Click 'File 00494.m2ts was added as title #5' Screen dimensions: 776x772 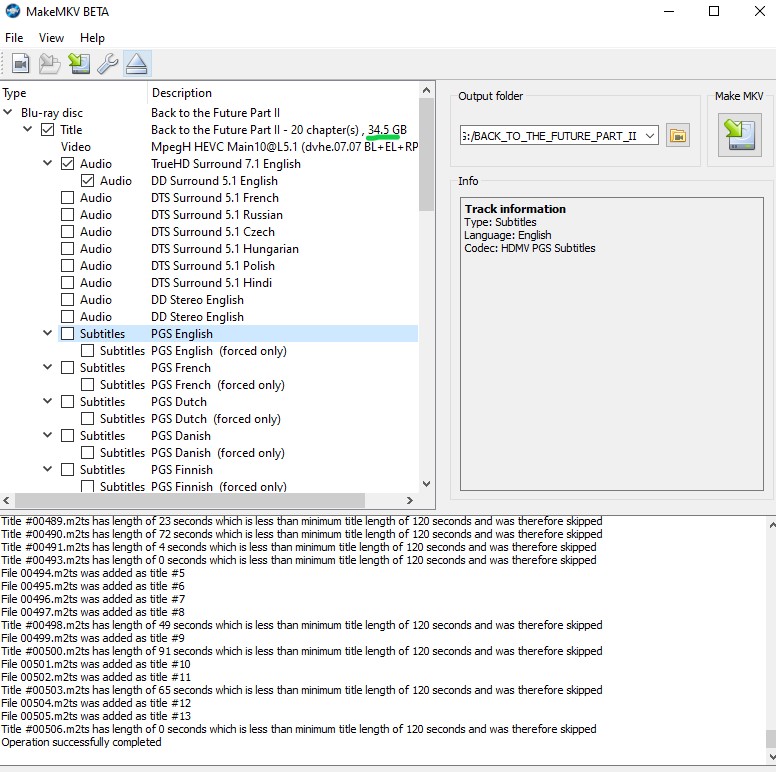[x=93, y=573]
